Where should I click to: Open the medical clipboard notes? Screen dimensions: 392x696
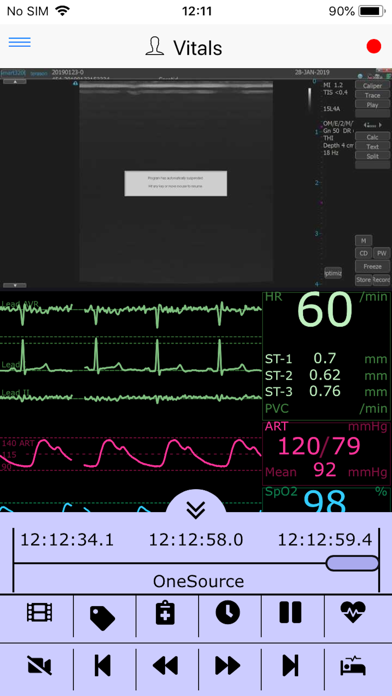click(x=165, y=613)
